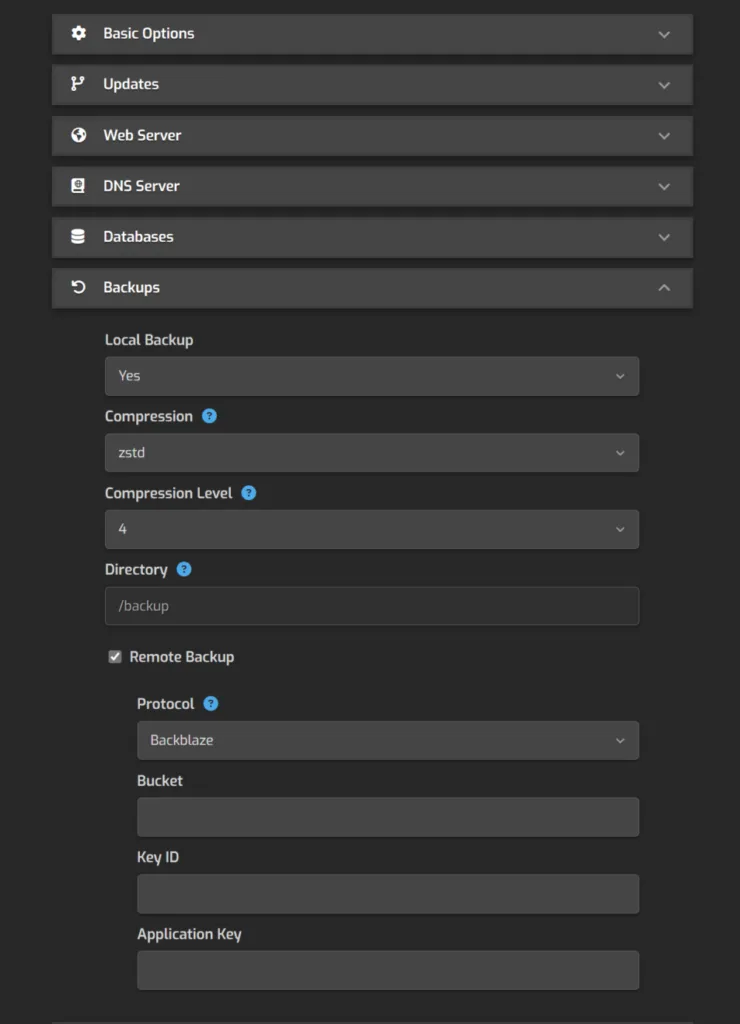Viewport: 740px width, 1024px height.
Task: Click the DNS Server header title
Action: point(141,186)
